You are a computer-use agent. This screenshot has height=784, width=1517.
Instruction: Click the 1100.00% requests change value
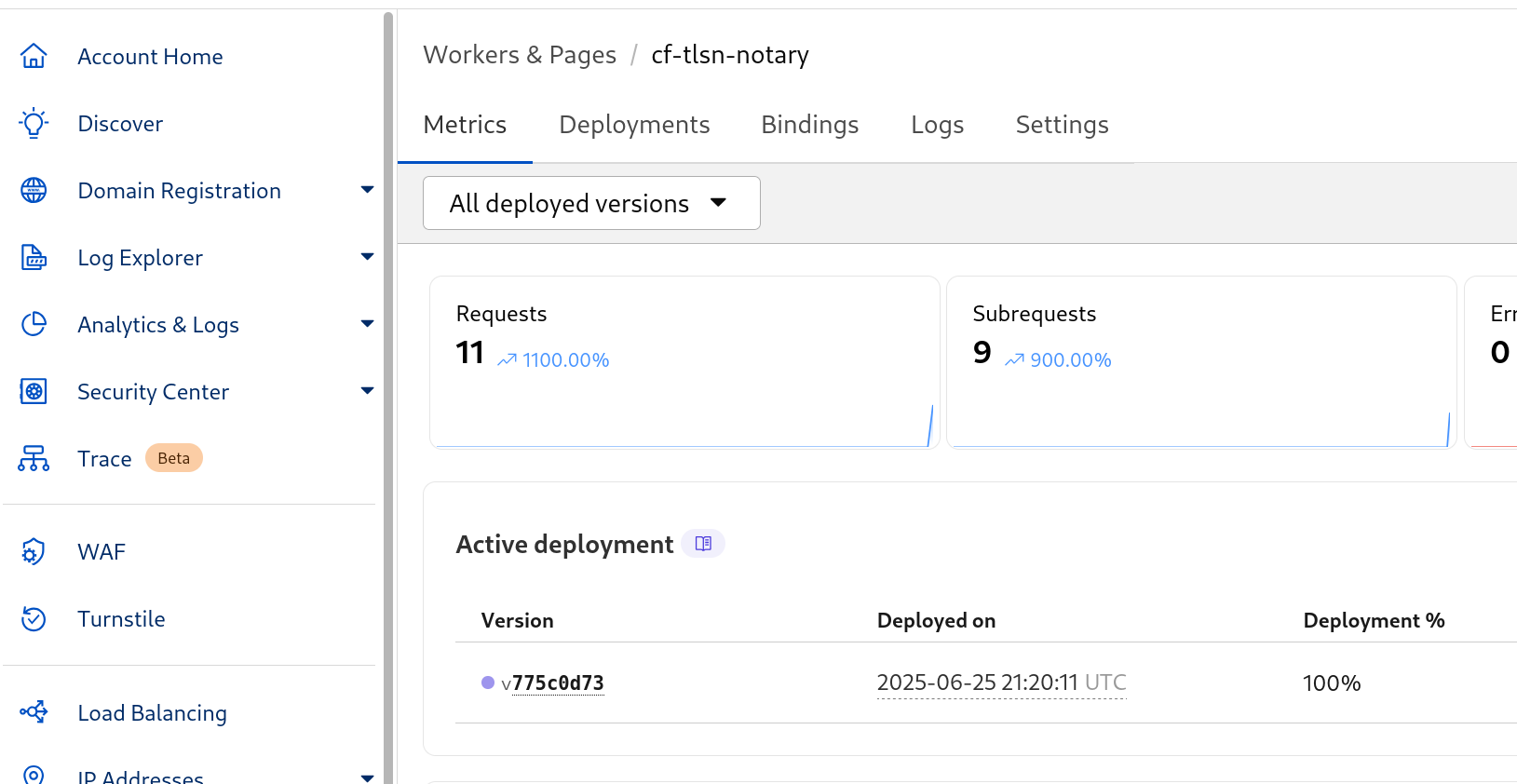click(565, 360)
